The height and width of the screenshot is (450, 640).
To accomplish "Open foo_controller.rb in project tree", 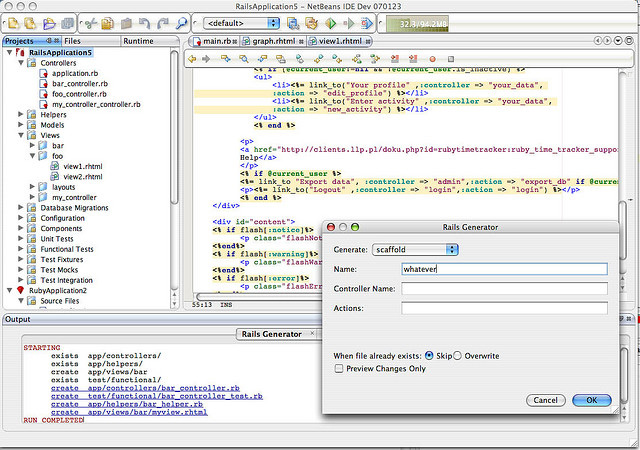I will tap(80, 94).
